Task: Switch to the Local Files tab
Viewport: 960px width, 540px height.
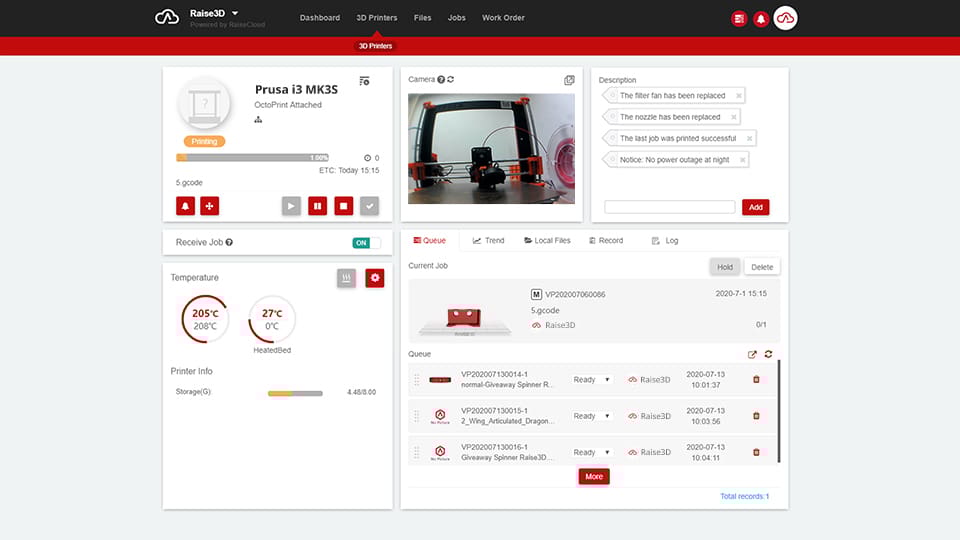Action: (x=547, y=241)
